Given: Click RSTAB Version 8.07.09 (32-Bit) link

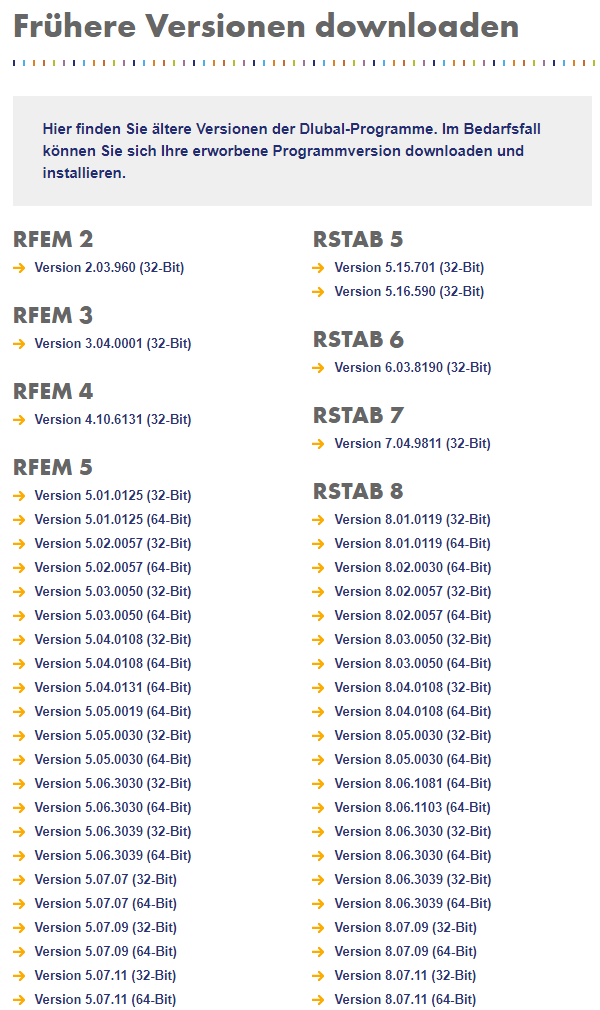Looking at the screenshot, I should pos(405,928).
